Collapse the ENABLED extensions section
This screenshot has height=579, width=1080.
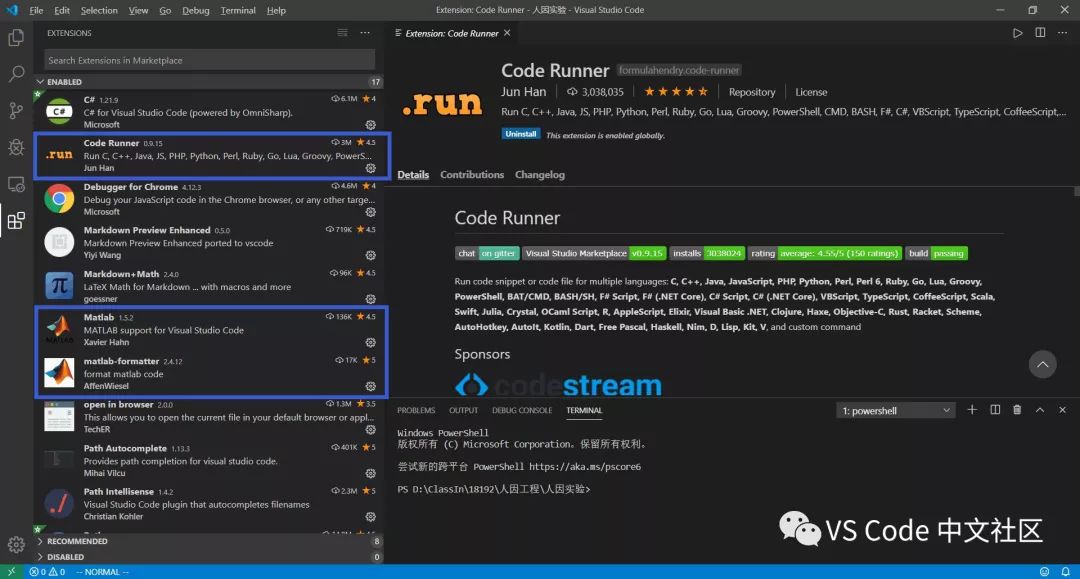[x=209, y=81]
